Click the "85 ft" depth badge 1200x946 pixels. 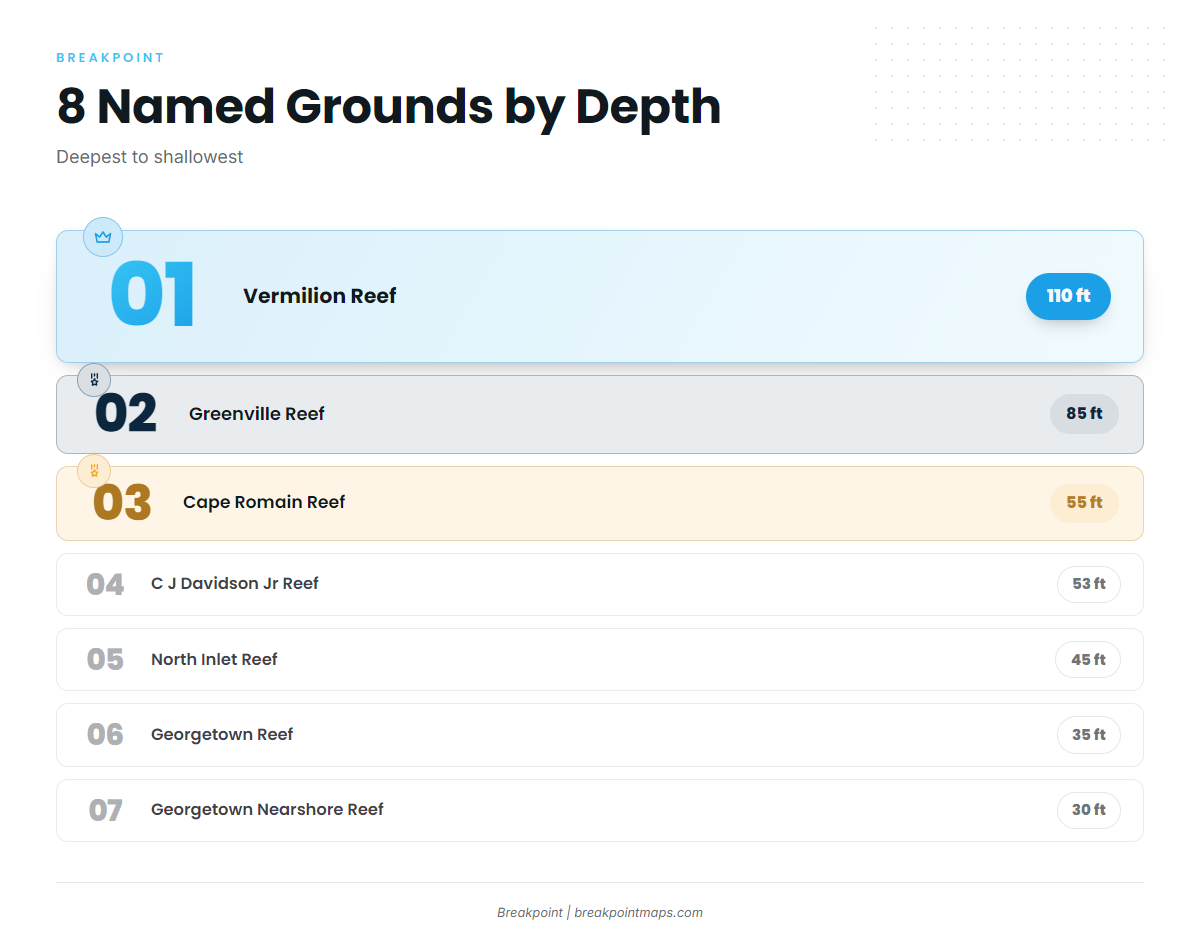tap(1084, 414)
